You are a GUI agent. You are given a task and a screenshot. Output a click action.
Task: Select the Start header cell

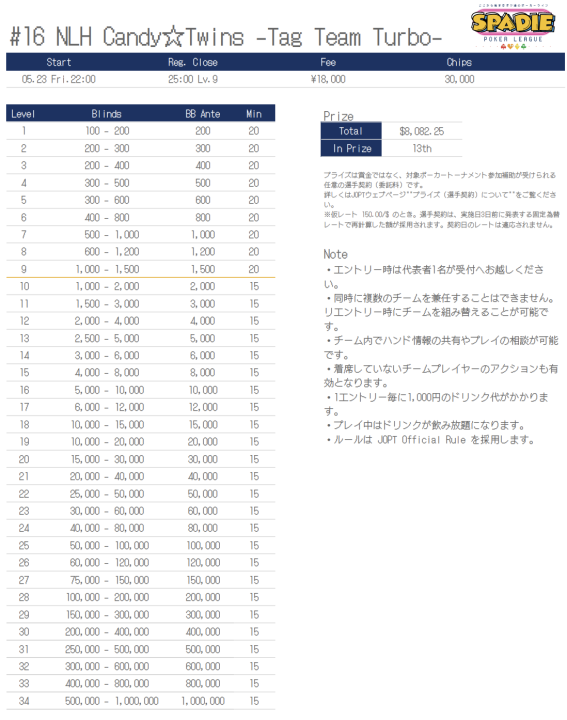click(x=59, y=62)
